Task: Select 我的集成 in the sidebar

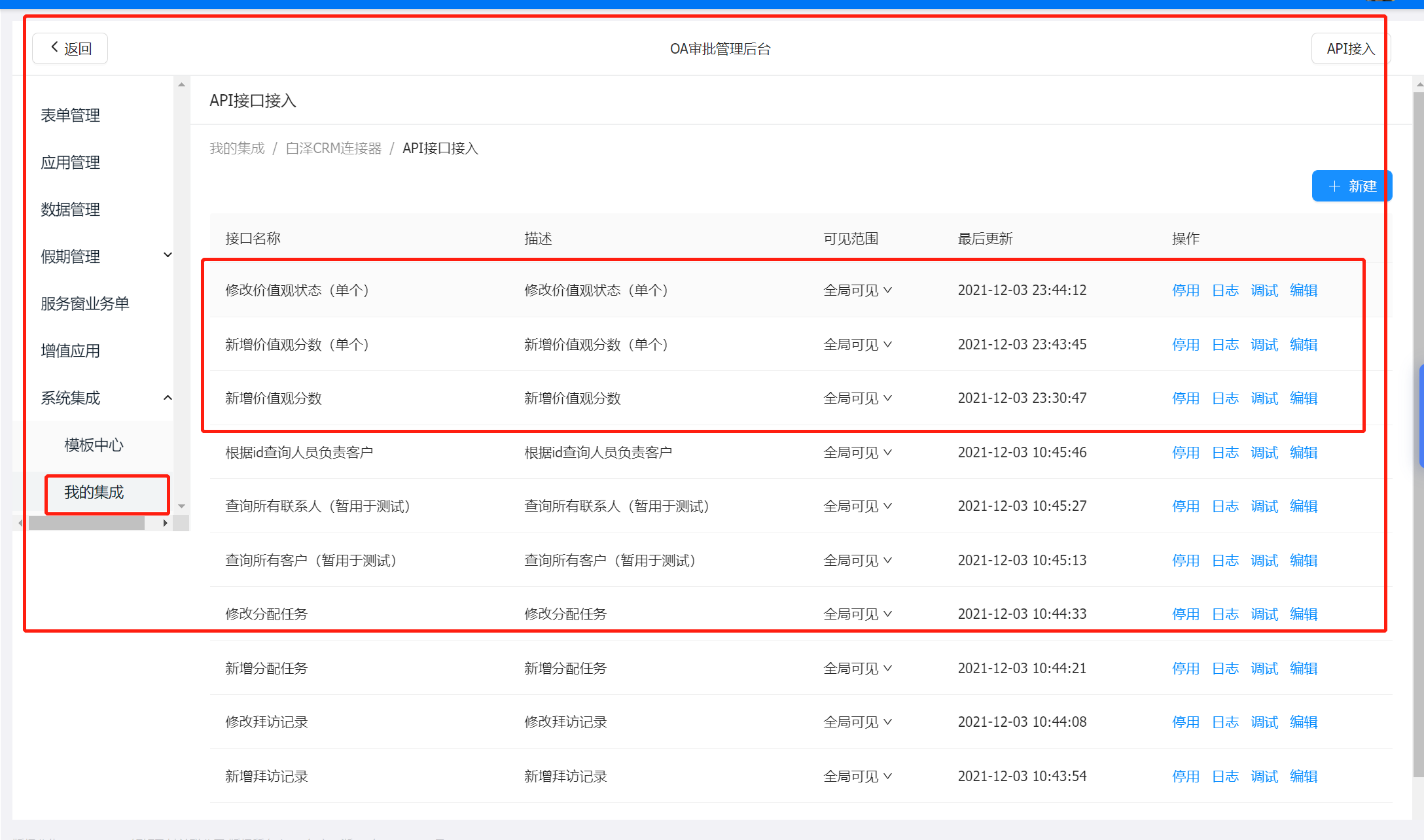Action: pyautogui.click(x=94, y=493)
